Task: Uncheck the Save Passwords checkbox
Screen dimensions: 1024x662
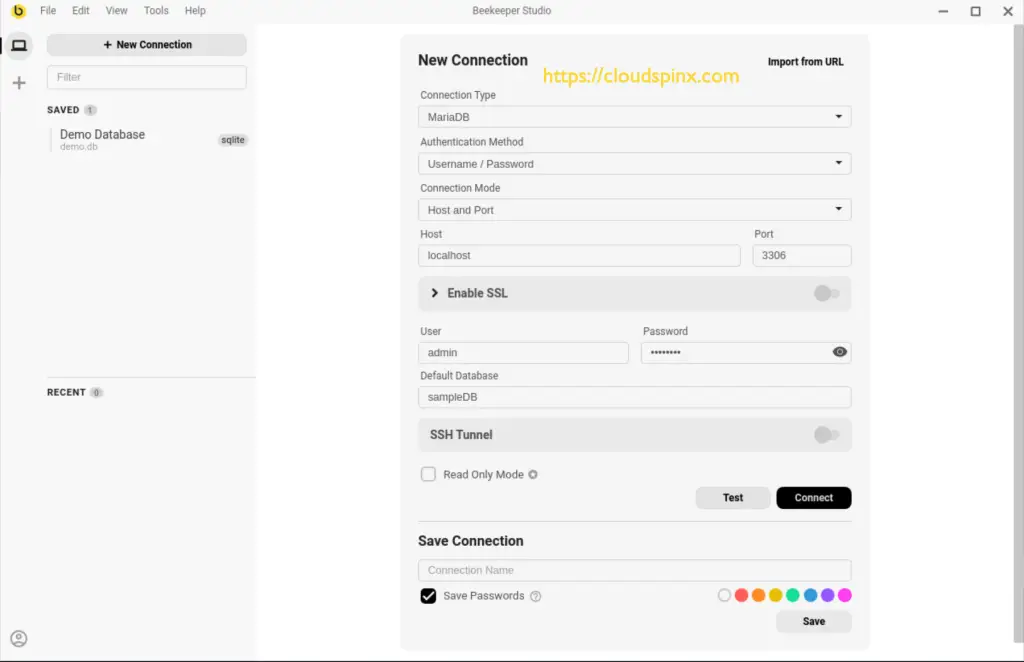Action: 428,596
